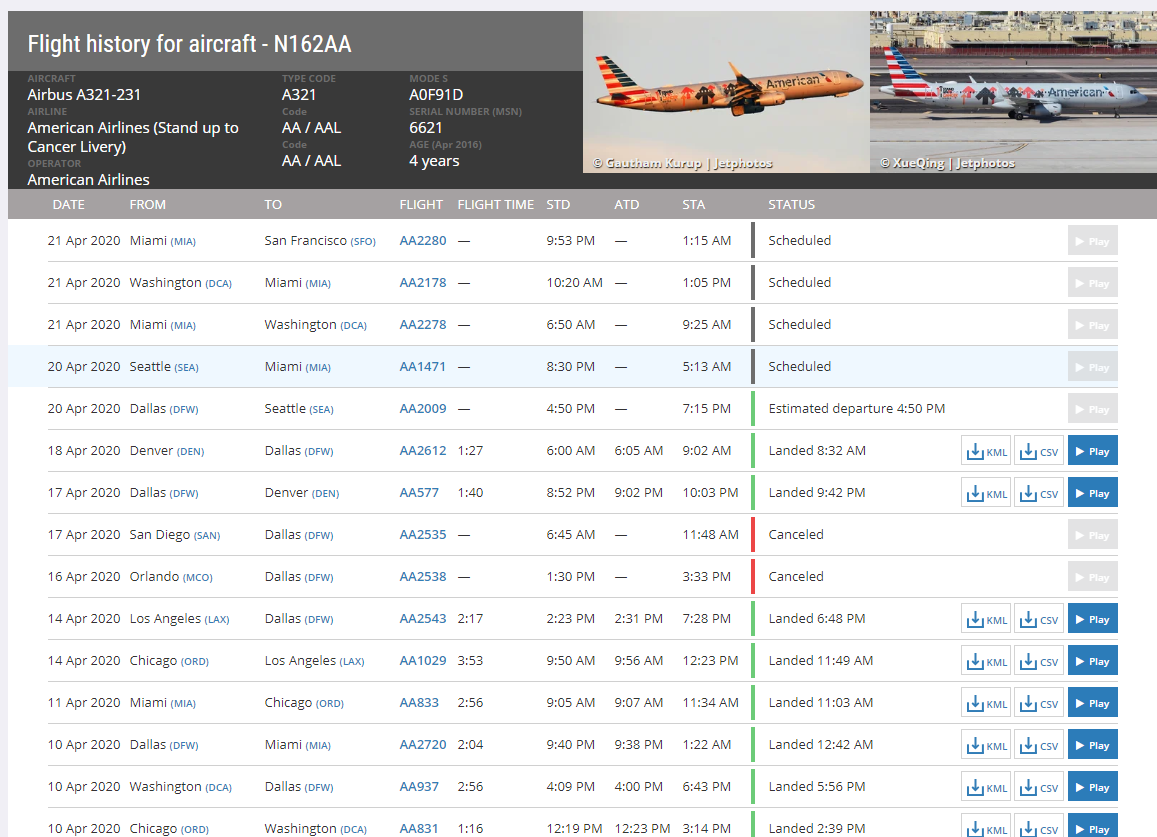Viewport: 1157px width, 837px height.
Task: Download CSV for flight AA2543
Action: pos(1039,619)
